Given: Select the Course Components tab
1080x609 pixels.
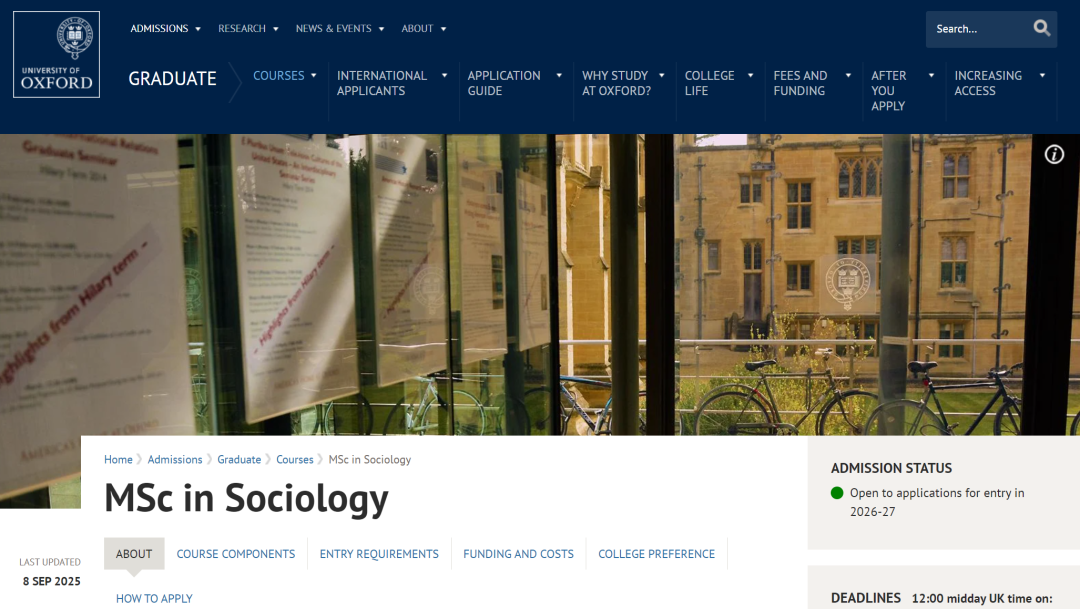Looking at the screenshot, I should 236,554.
